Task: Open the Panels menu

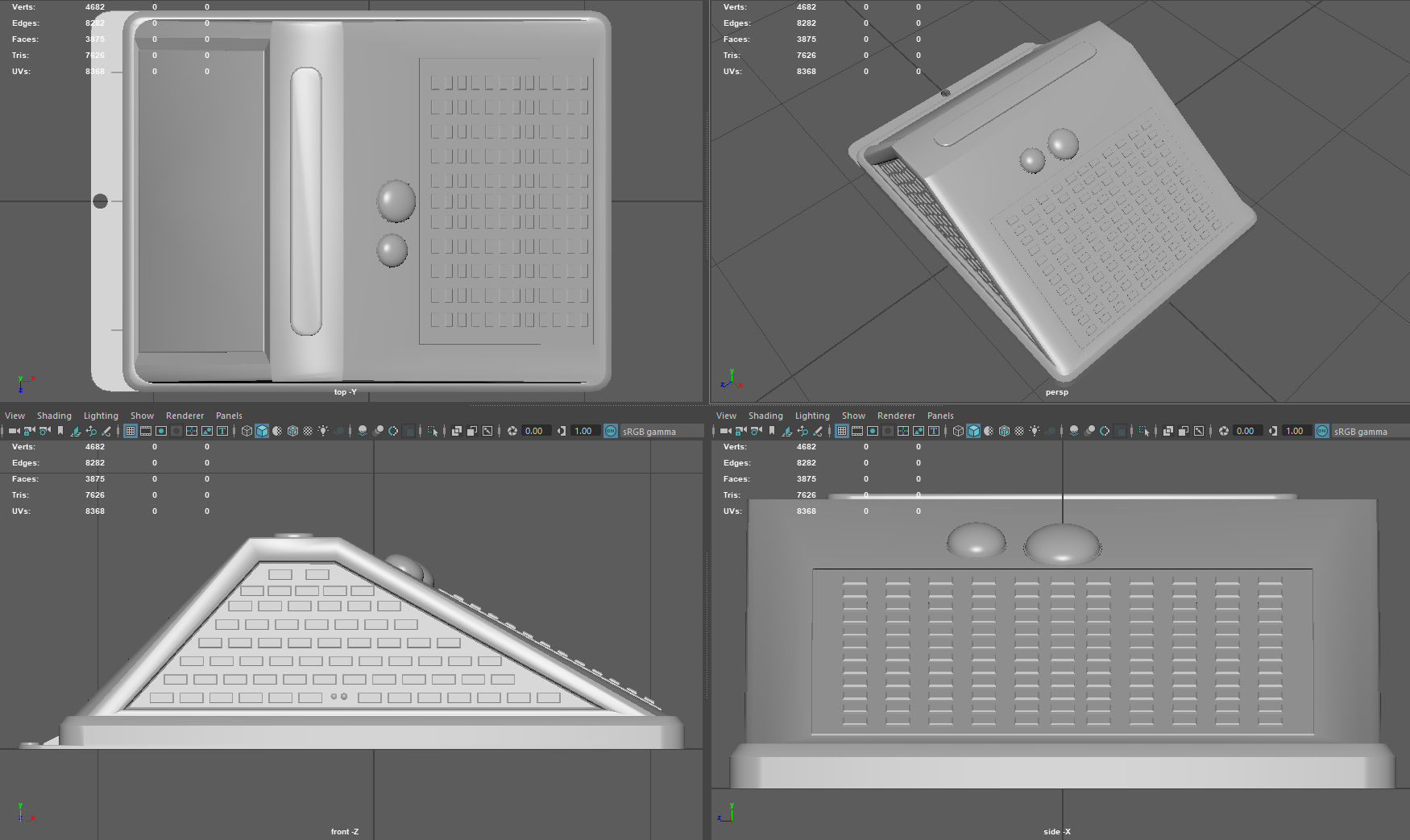Action: point(229,415)
